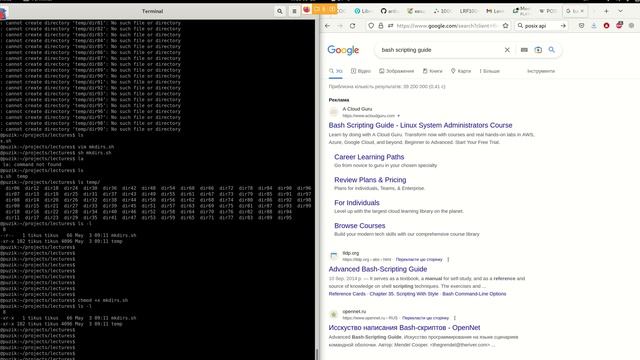This screenshot has height=360, width=640.
Task: Open the tracking protection shield icon
Action: (371, 26)
